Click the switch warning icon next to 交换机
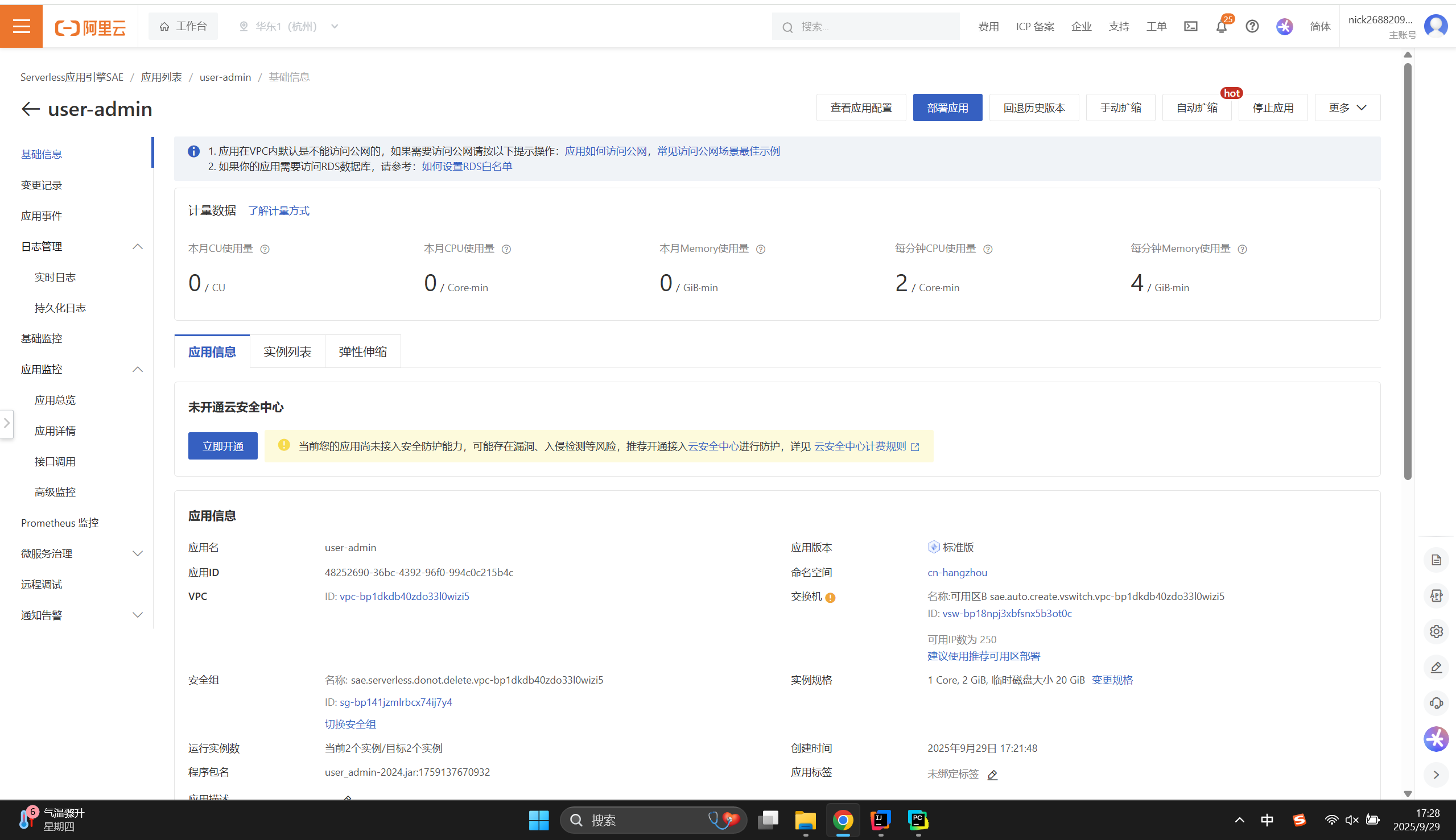The image size is (1456, 840). point(831,598)
